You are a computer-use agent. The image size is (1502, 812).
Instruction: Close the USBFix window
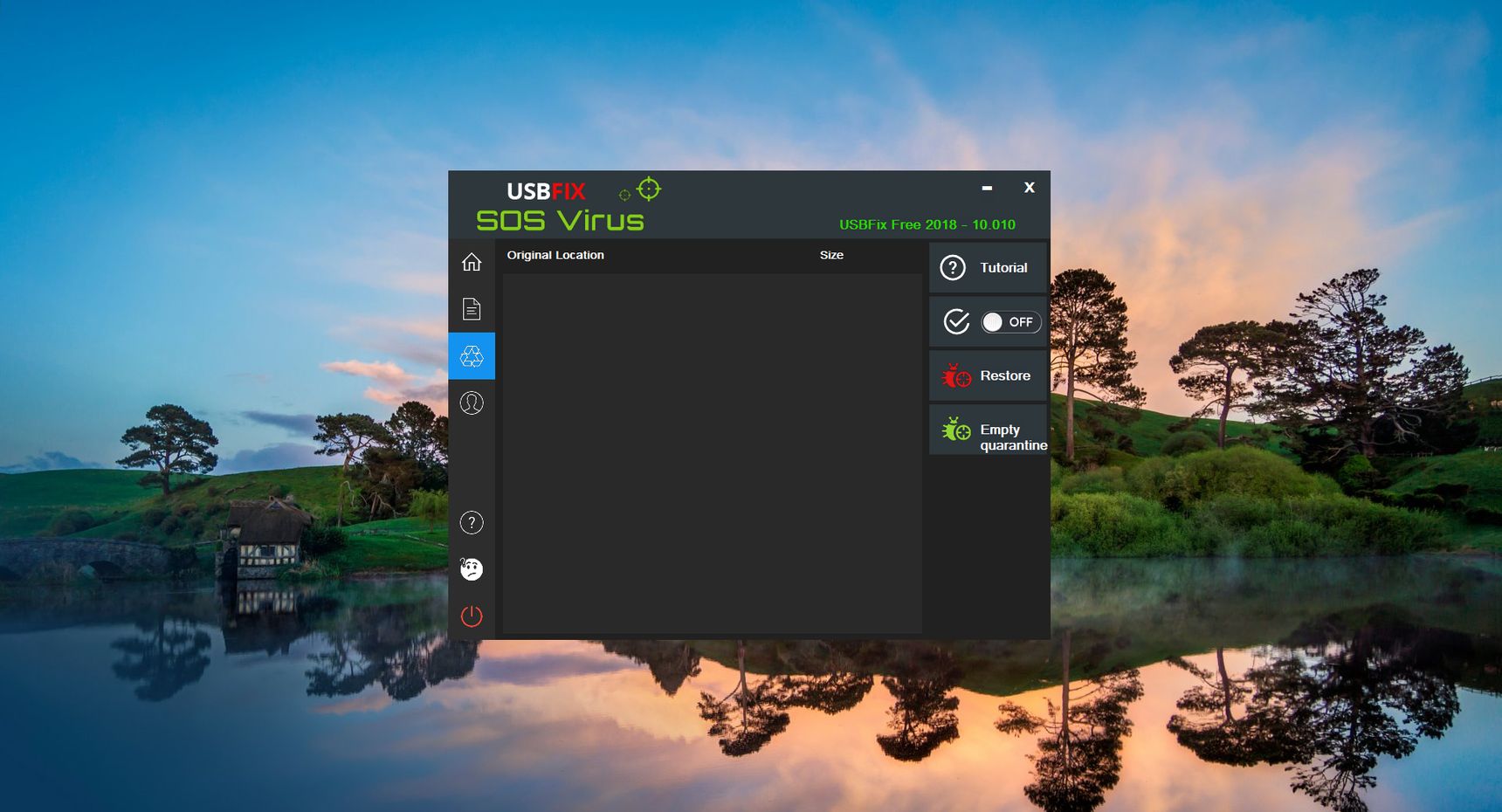click(x=1030, y=188)
